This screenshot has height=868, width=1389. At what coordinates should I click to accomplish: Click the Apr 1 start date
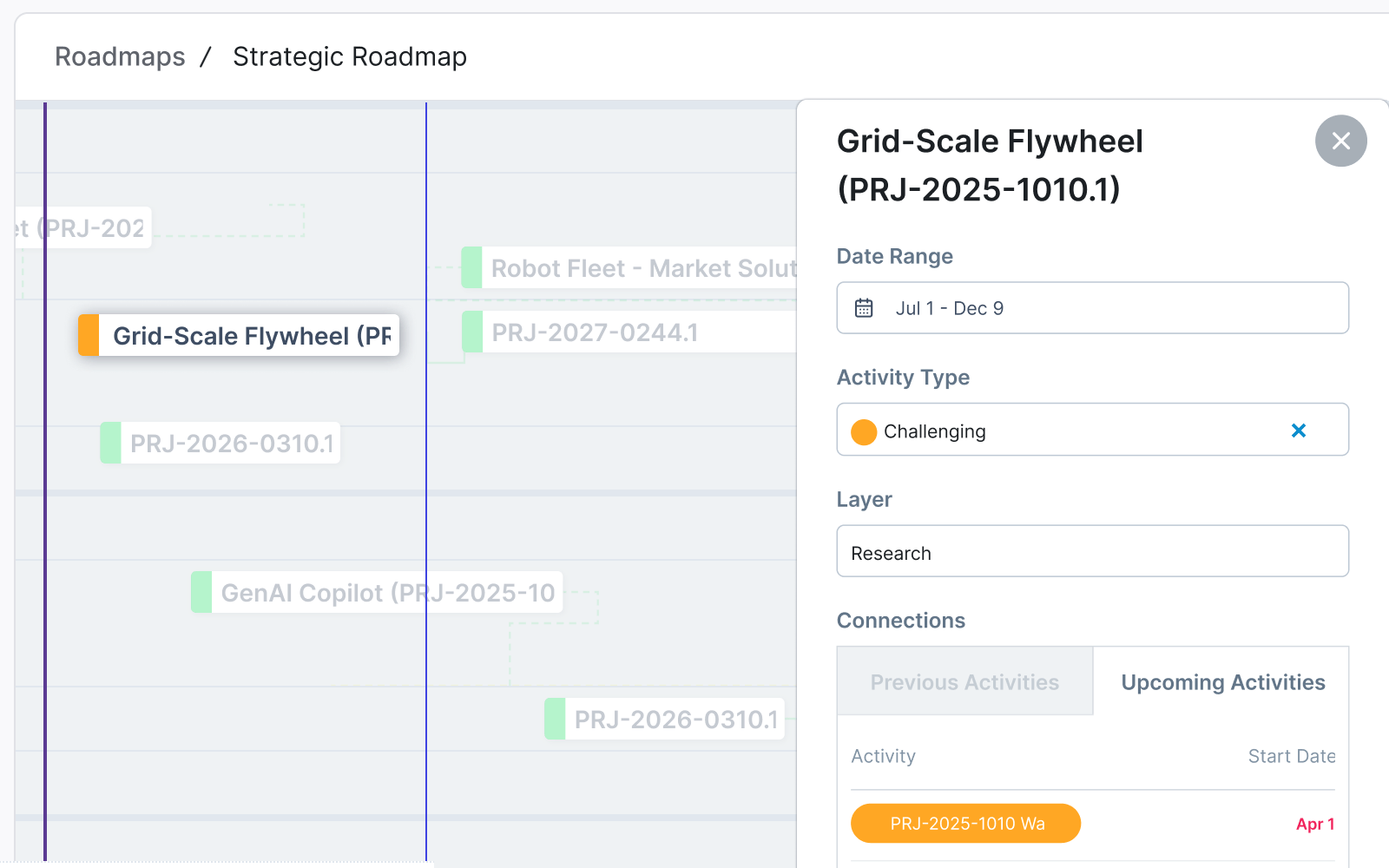pyautogui.click(x=1314, y=824)
